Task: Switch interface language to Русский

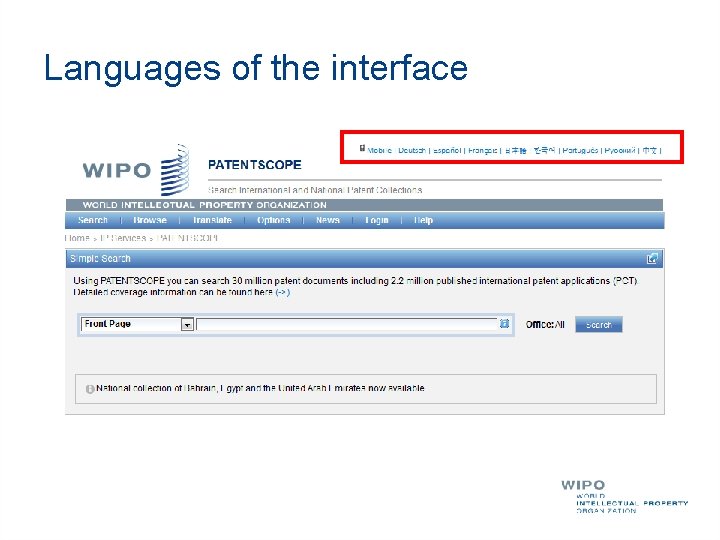Action: 620,150
